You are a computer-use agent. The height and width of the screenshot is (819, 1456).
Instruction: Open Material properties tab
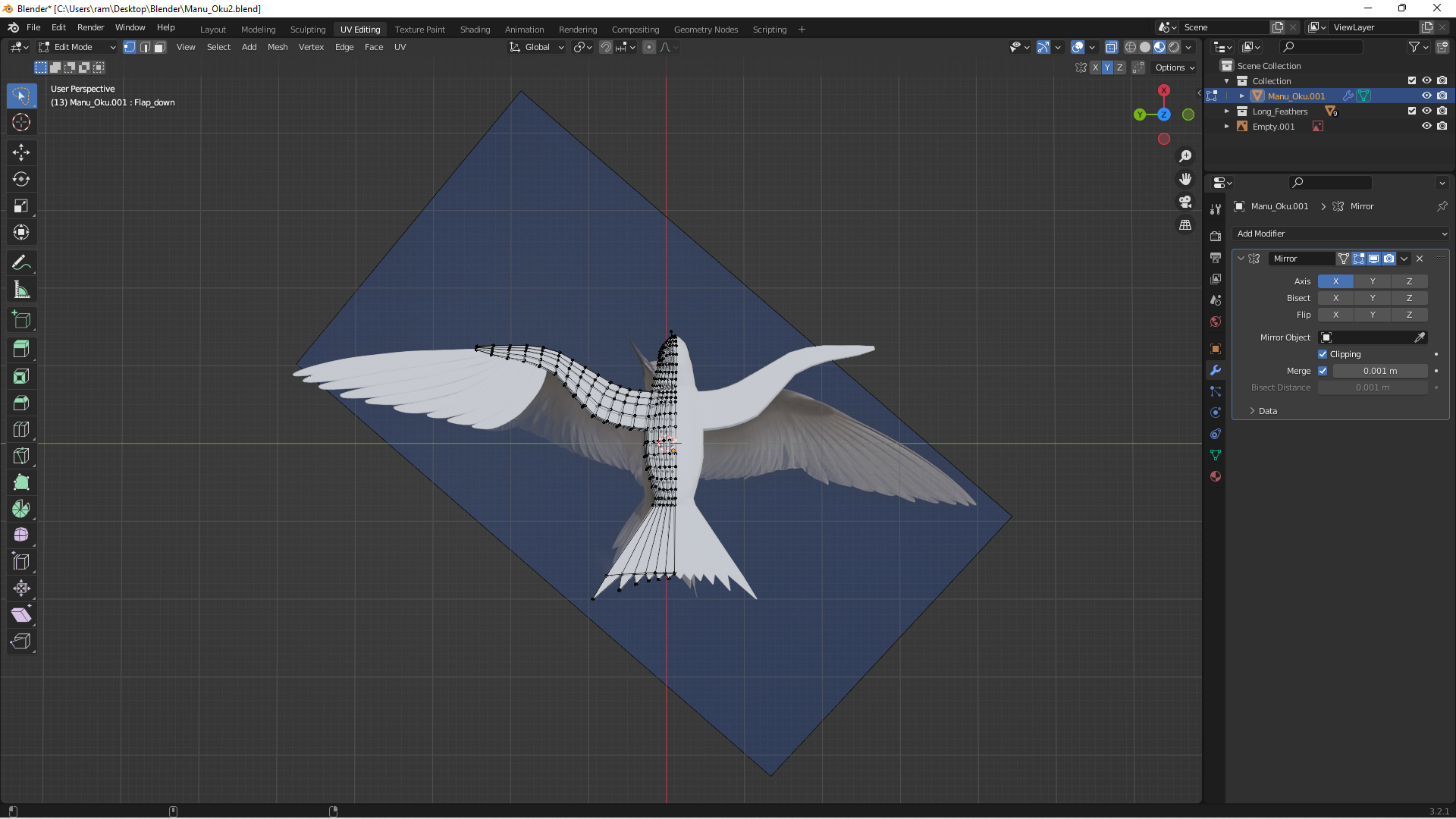click(x=1216, y=476)
